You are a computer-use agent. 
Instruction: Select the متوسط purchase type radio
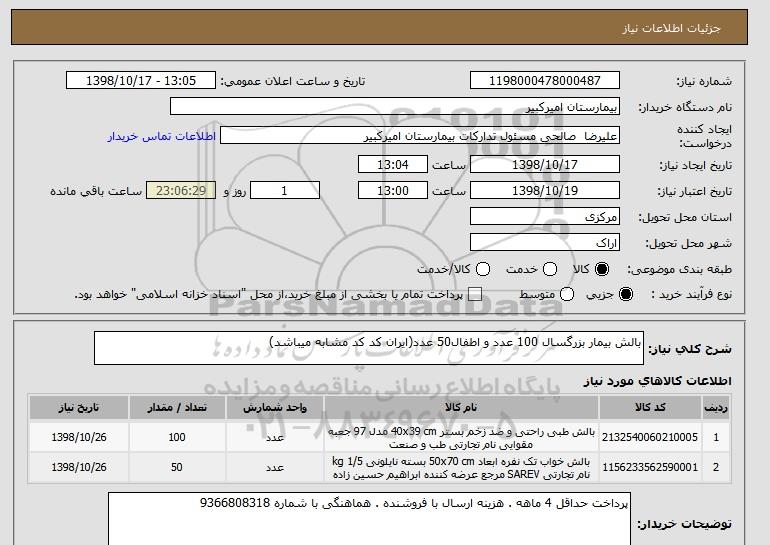pyautogui.click(x=567, y=294)
